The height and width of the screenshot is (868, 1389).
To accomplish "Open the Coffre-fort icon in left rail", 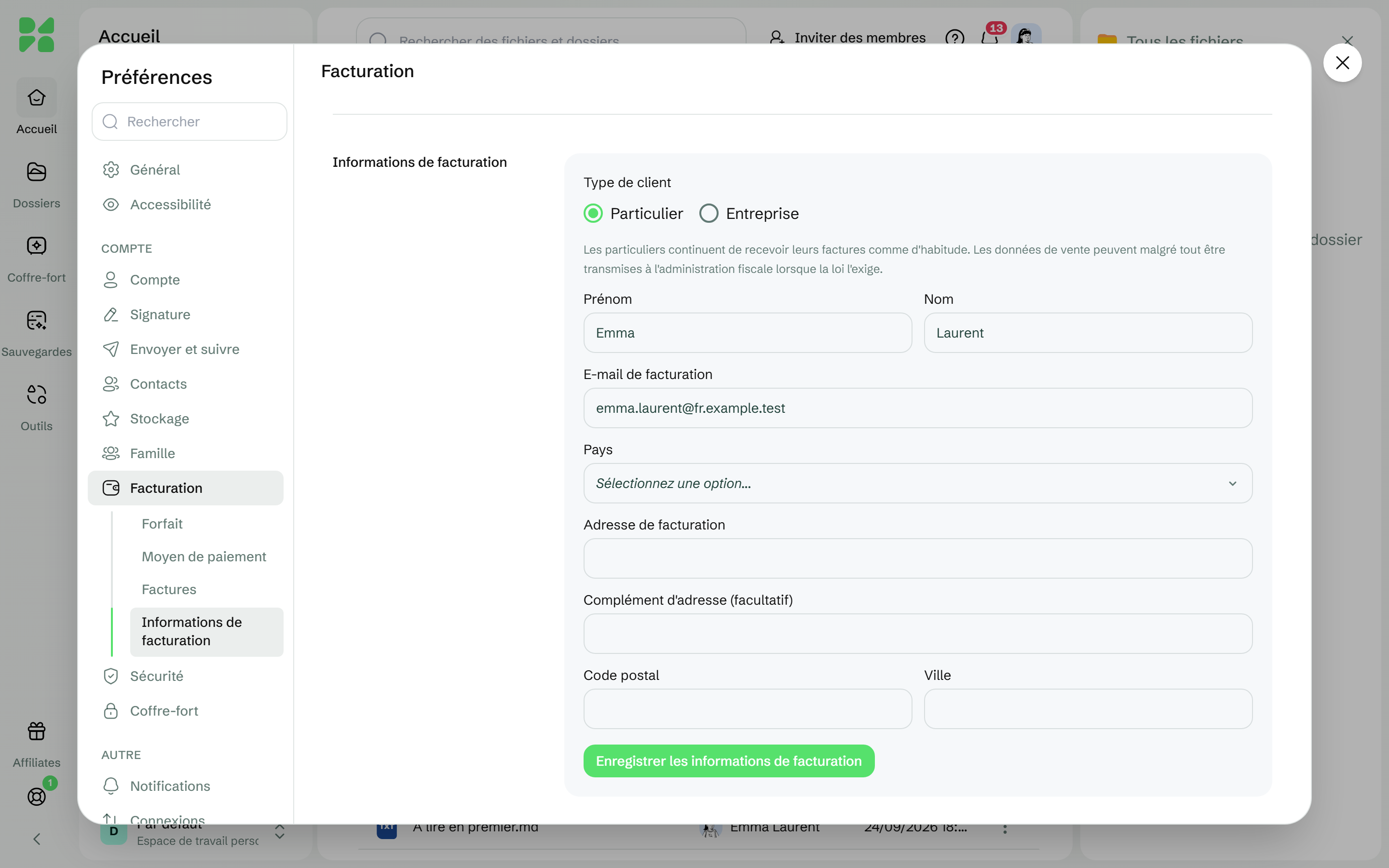I will click(36, 246).
